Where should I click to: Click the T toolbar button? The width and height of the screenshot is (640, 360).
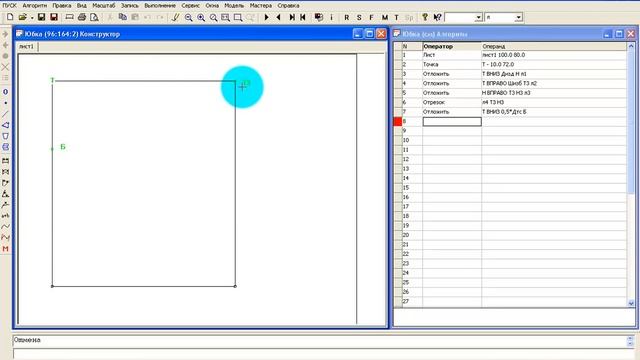coord(396,18)
